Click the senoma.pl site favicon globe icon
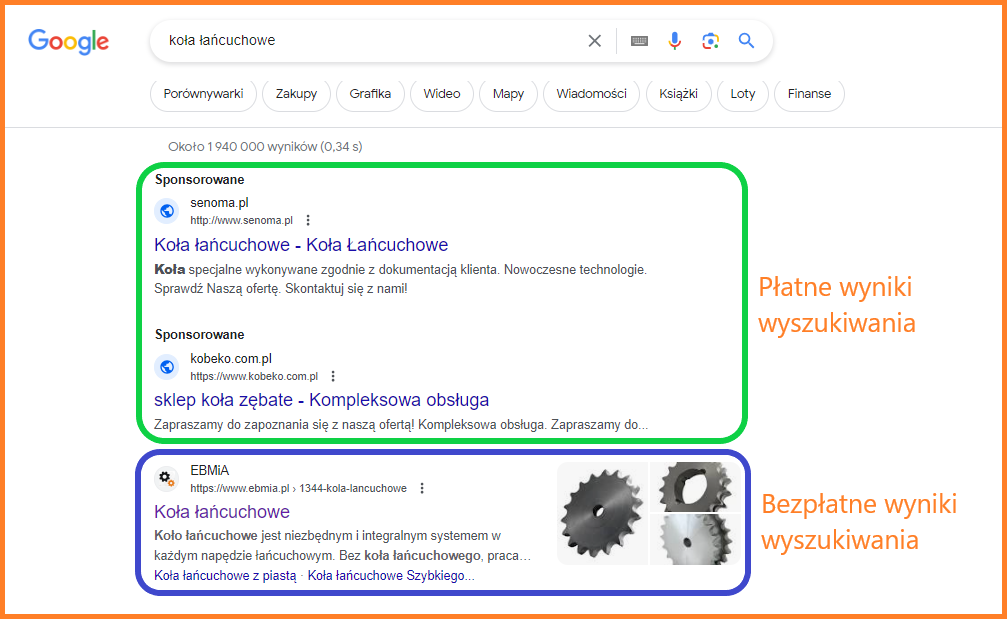Screen dimensions: 1007x619 [x=166, y=211]
